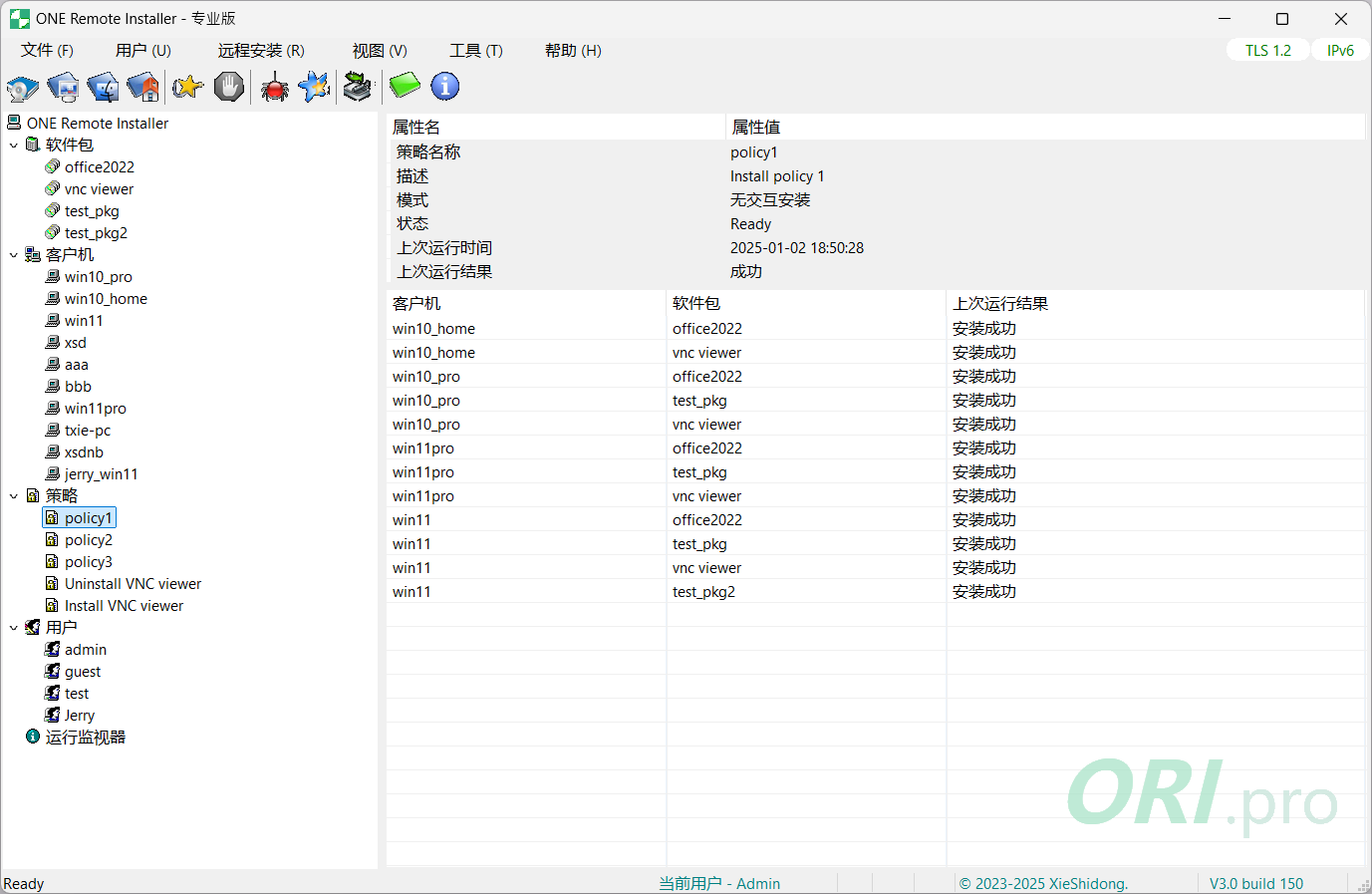Click the stop hand icon in the toolbar
Screen dimensions: 1372x894
click(229, 87)
